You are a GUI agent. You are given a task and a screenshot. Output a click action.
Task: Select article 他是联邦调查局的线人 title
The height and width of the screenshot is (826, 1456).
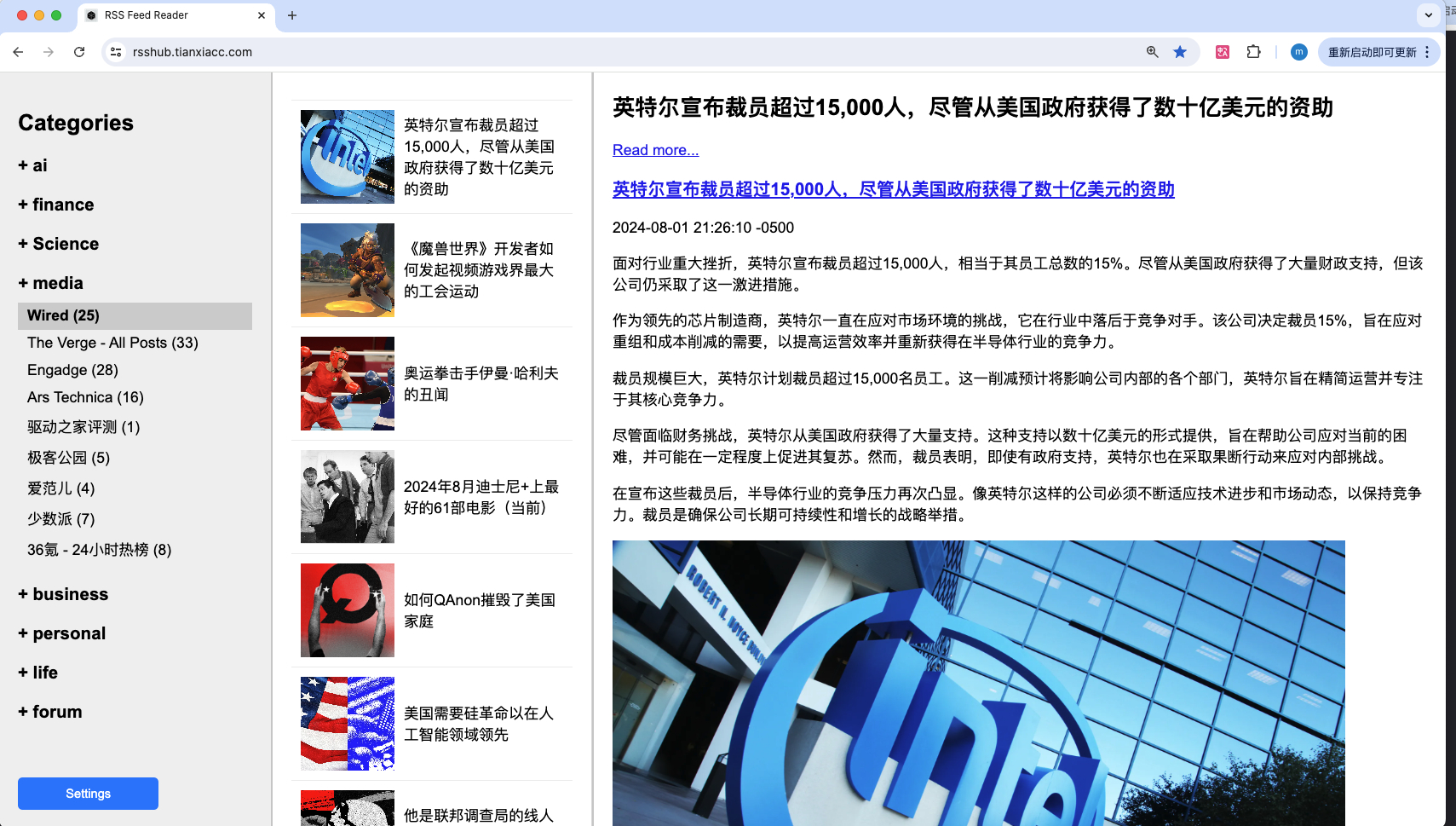[479, 816]
